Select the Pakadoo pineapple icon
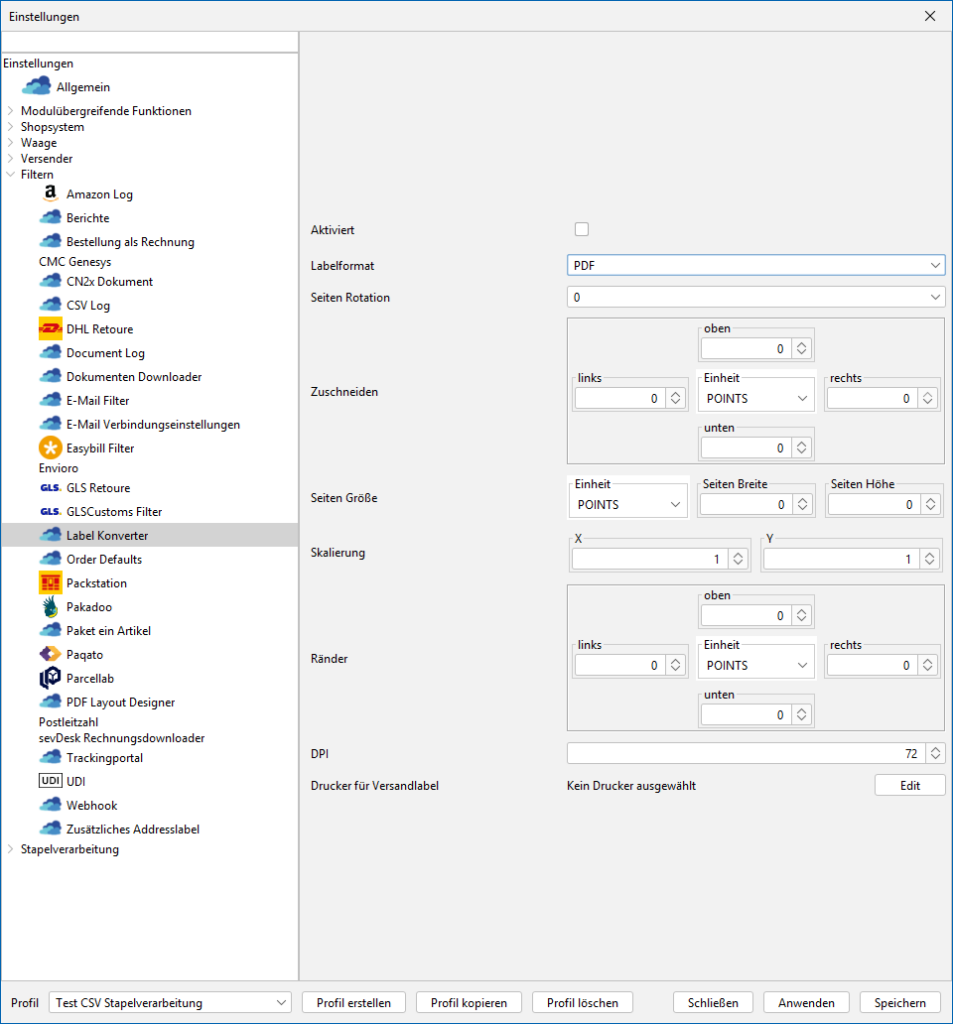 (x=50, y=607)
